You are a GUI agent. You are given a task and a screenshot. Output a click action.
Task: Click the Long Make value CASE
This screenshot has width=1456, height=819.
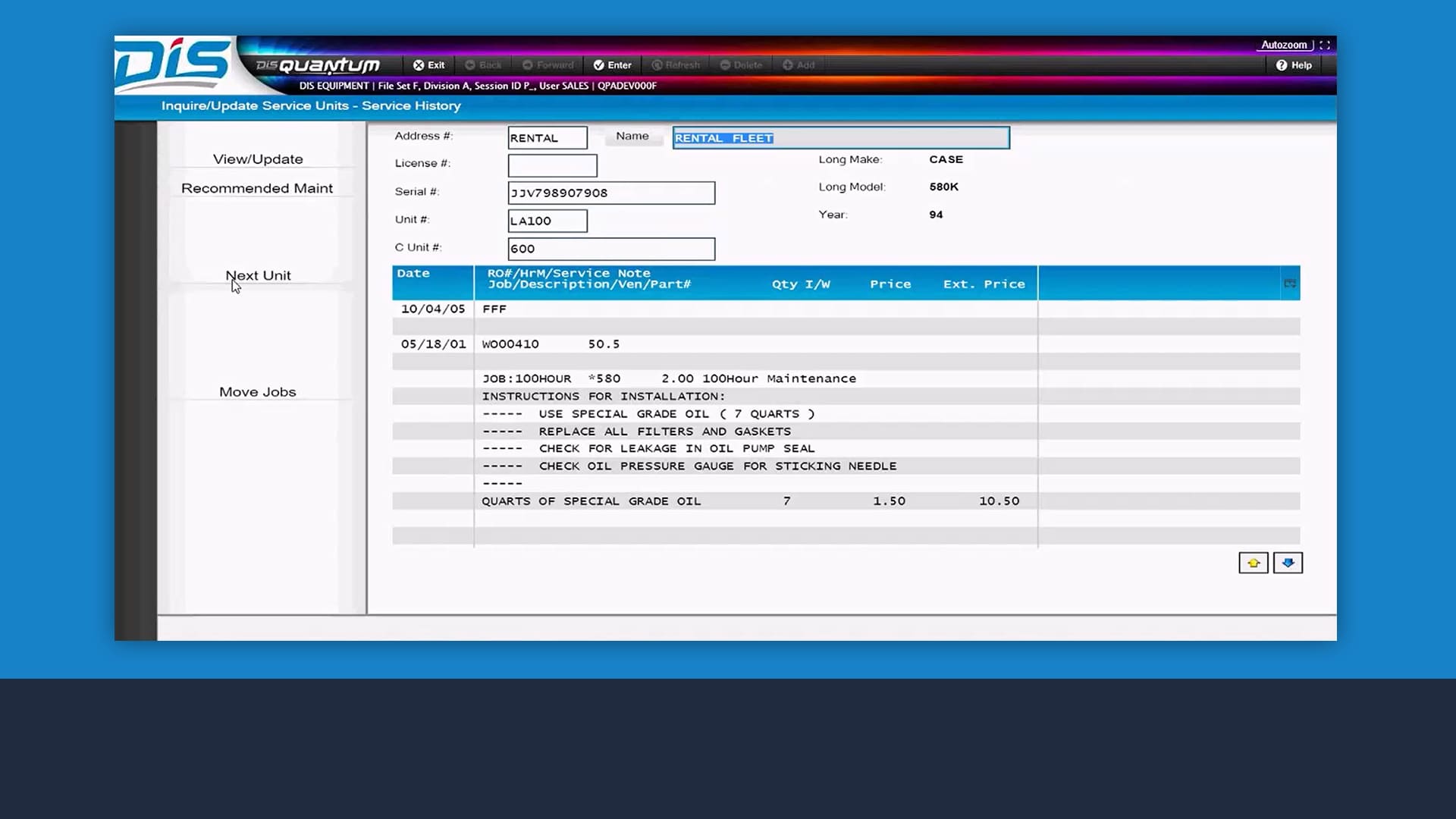[946, 159]
